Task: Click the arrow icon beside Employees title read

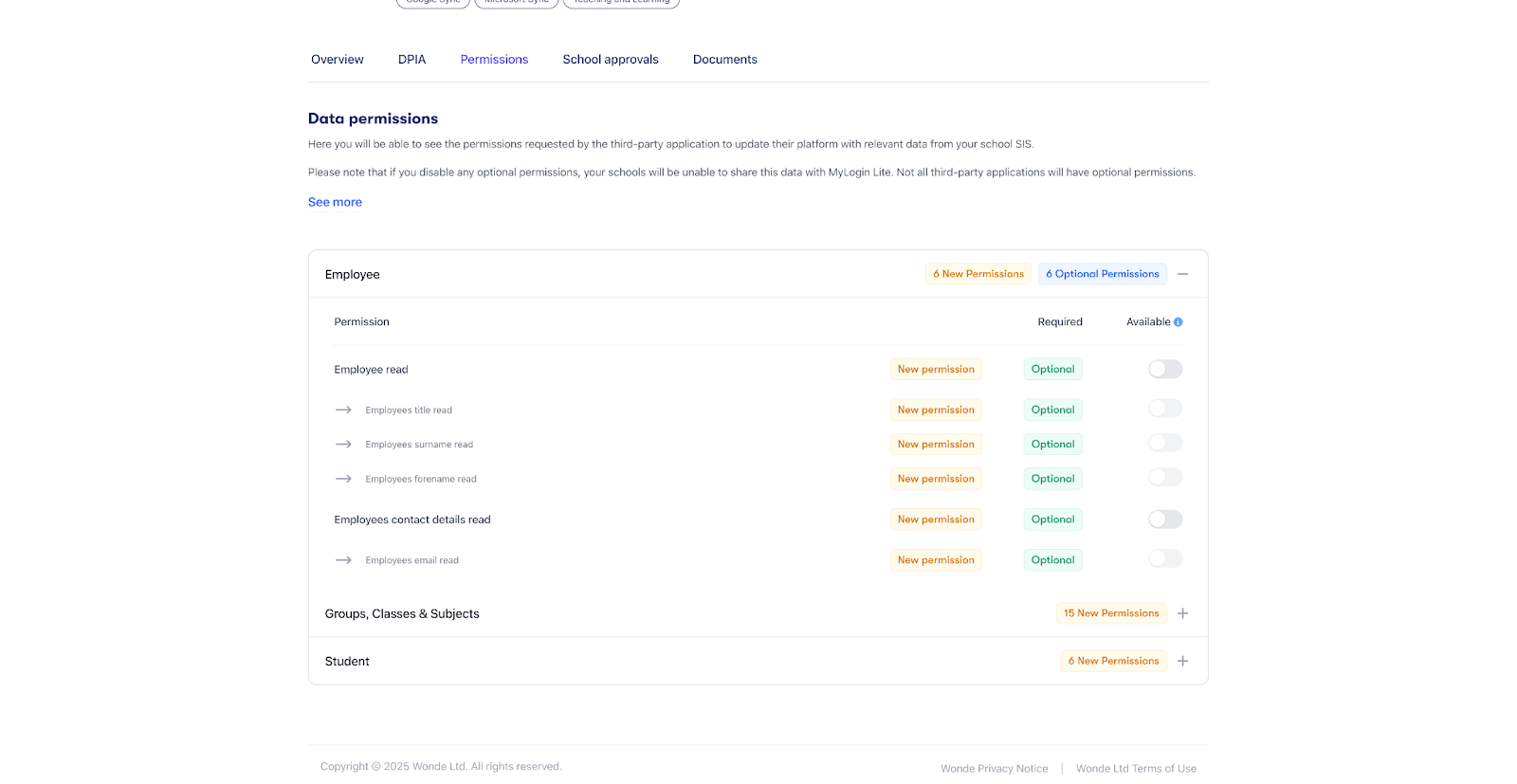Action: click(343, 410)
